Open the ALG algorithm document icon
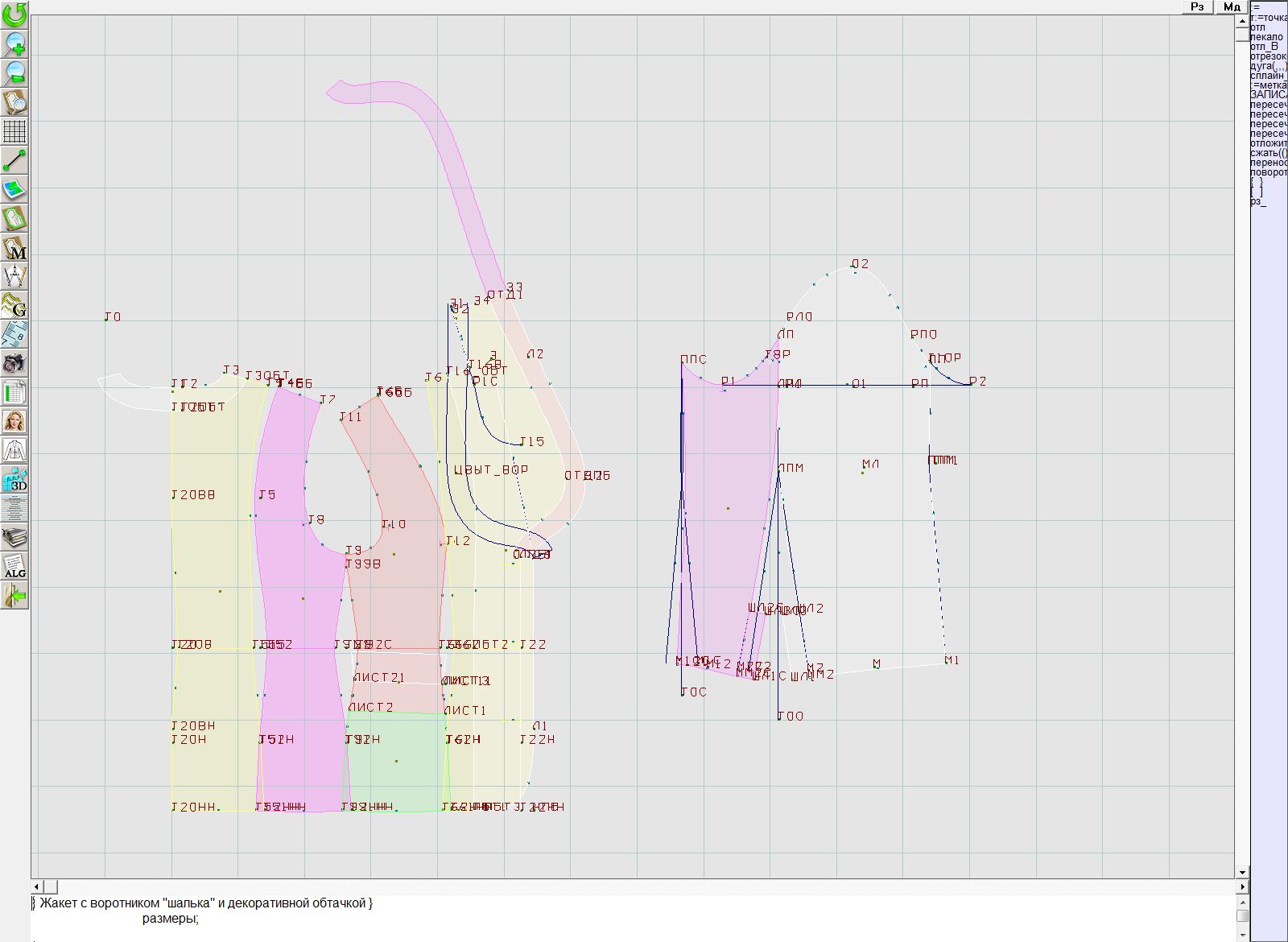Screen dimensions: 1288x942 [14, 567]
